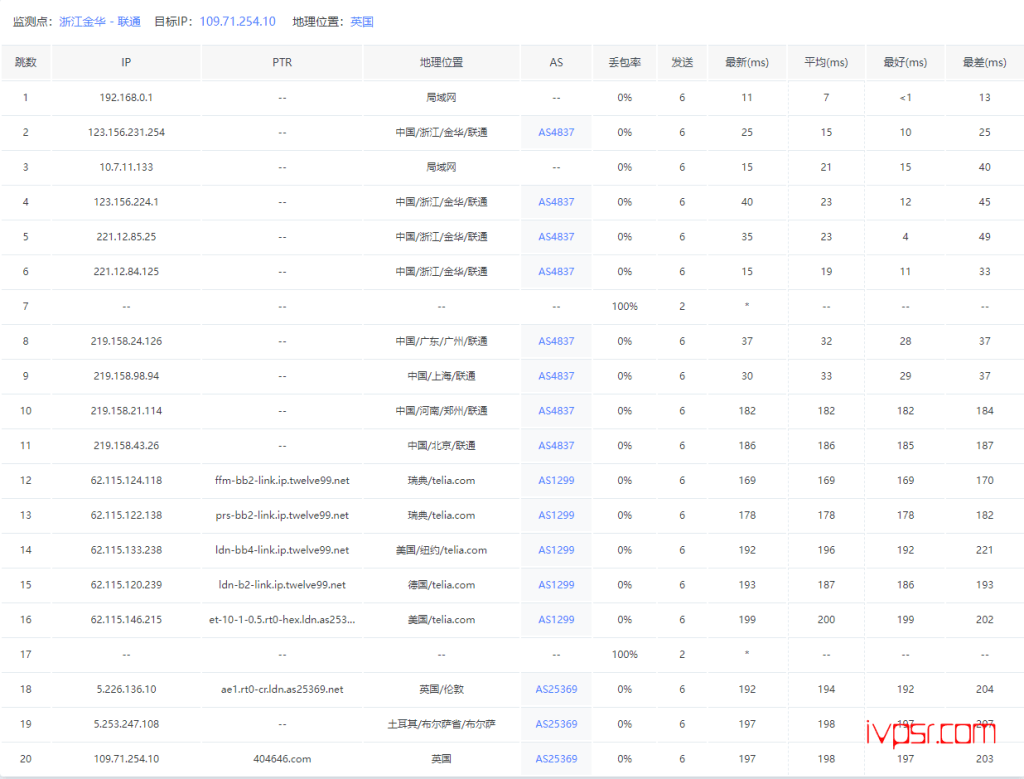Open the 英国 link beside 地理位置 label at top
Screen dimensions: 1024x779
[362, 22]
